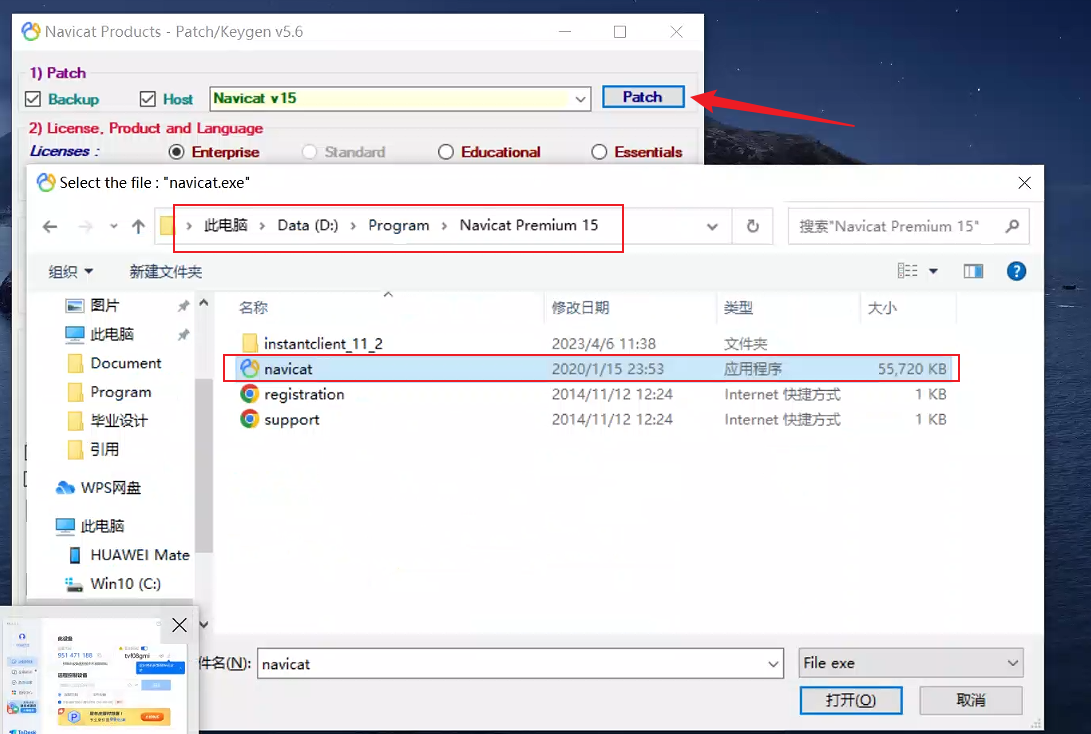Expand the file name dropdown arrow

773,664
